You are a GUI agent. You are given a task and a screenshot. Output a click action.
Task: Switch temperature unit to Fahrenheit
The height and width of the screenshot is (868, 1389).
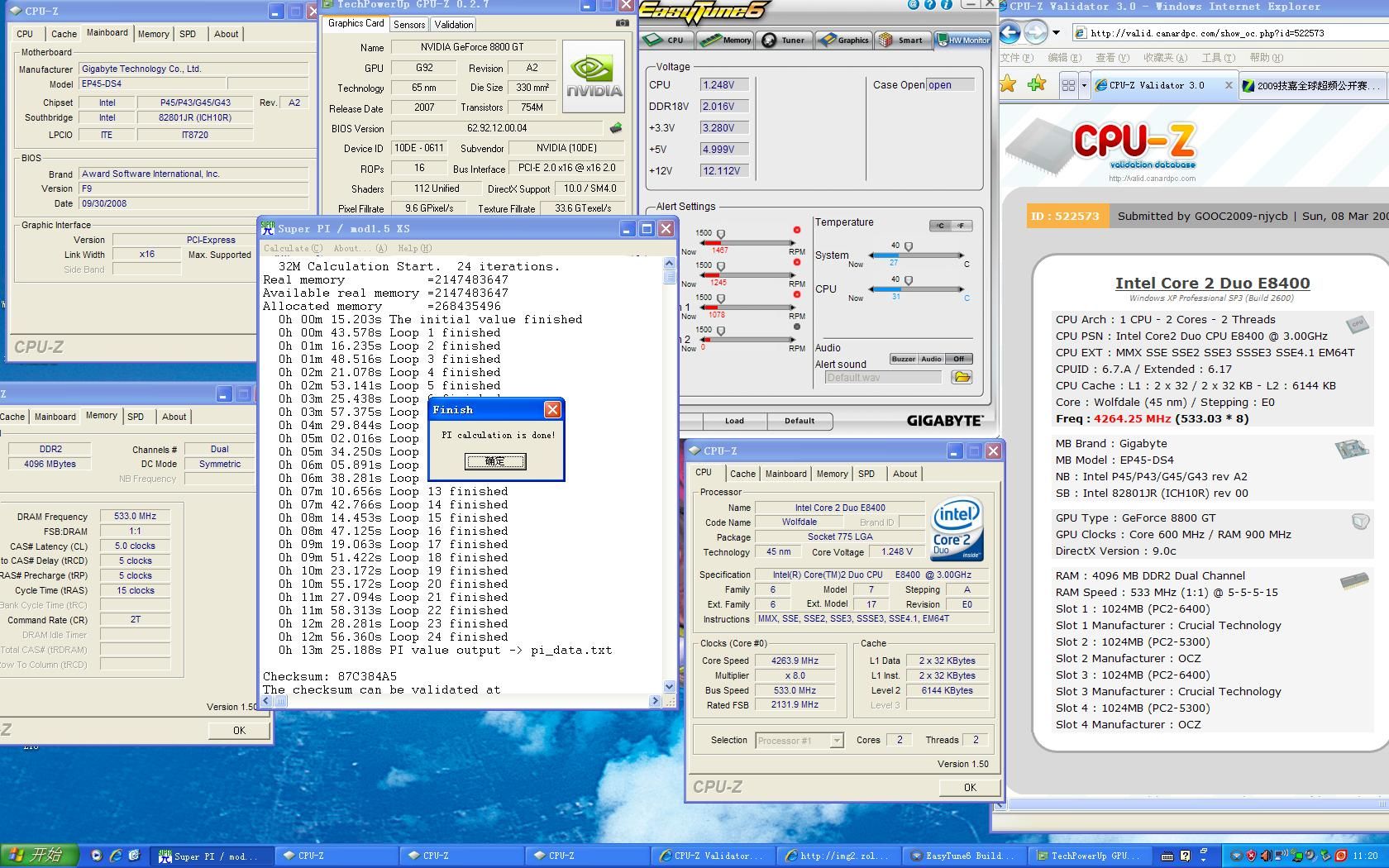pyautogui.click(x=962, y=226)
